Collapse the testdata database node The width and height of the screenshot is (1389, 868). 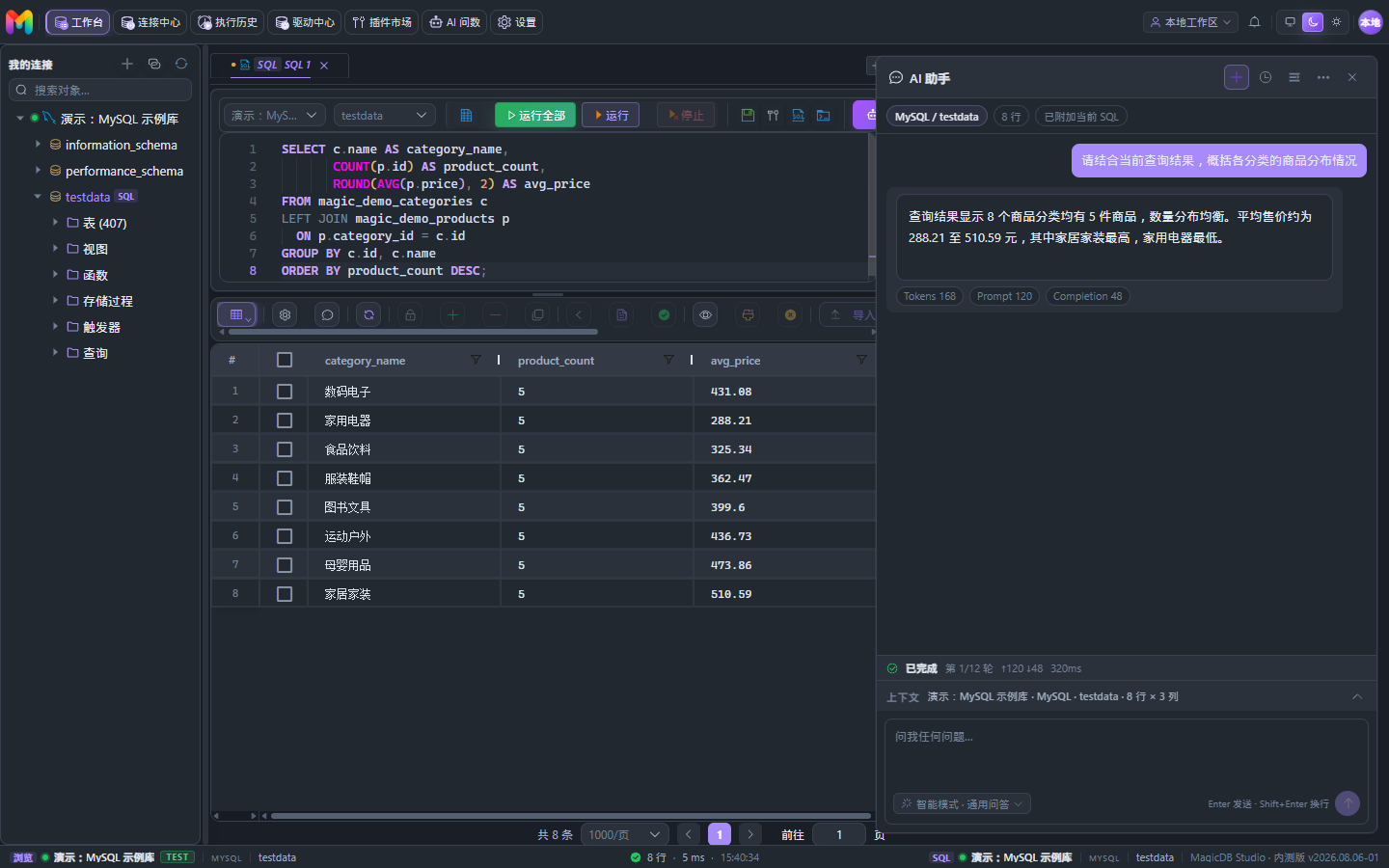(x=38, y=197)
